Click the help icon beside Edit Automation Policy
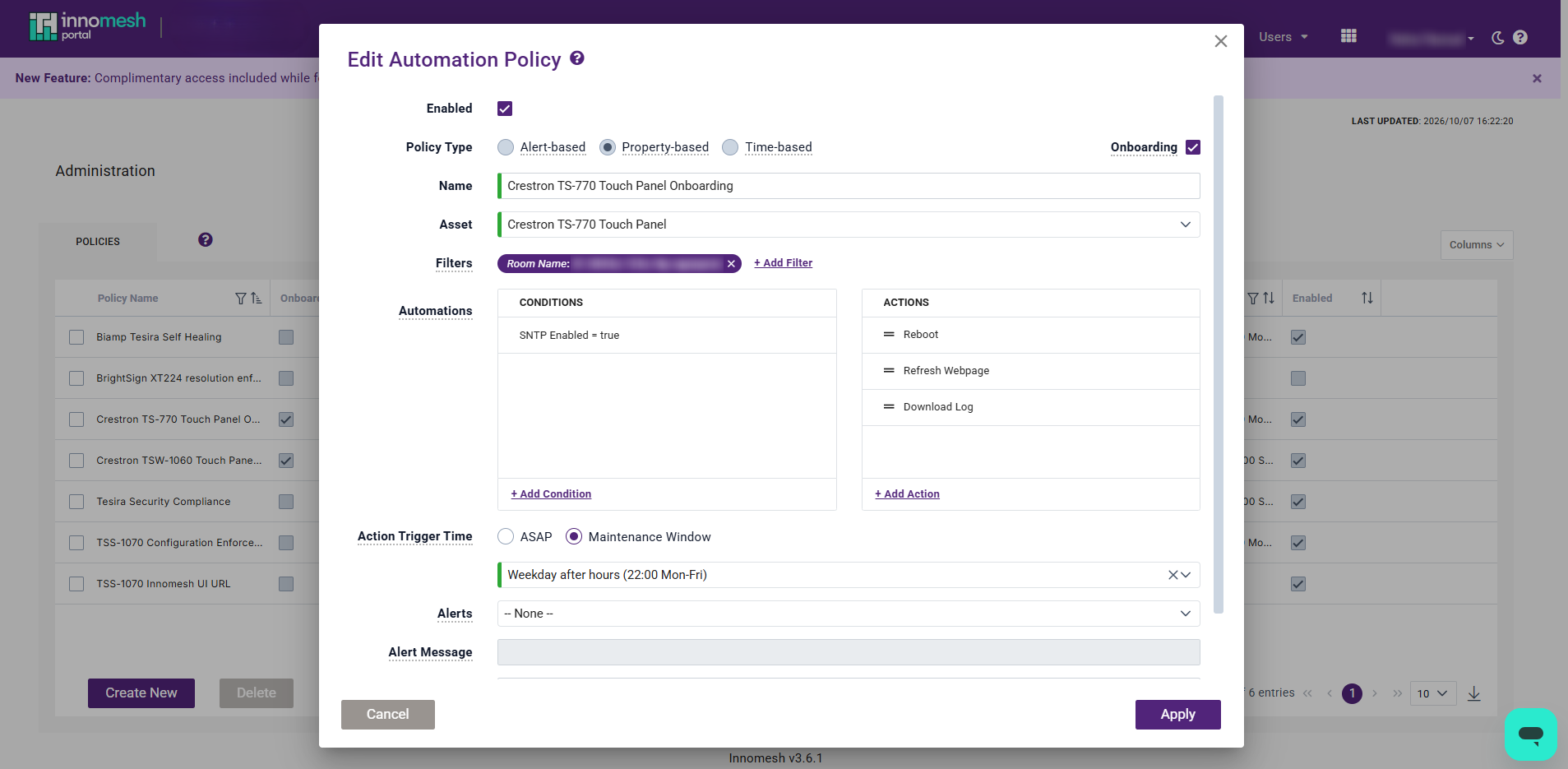 (577, 58)
